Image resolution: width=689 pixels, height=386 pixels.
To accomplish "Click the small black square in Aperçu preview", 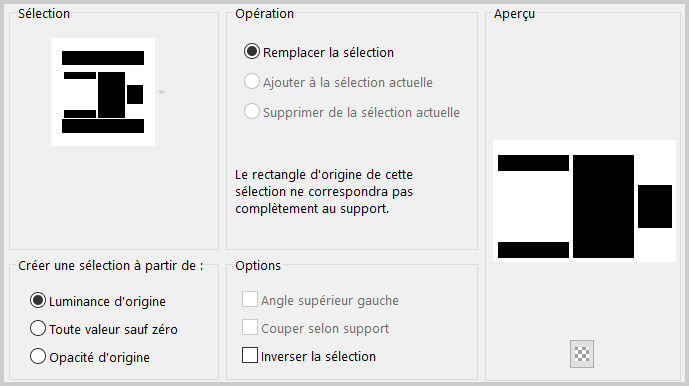I will point(655,206).
